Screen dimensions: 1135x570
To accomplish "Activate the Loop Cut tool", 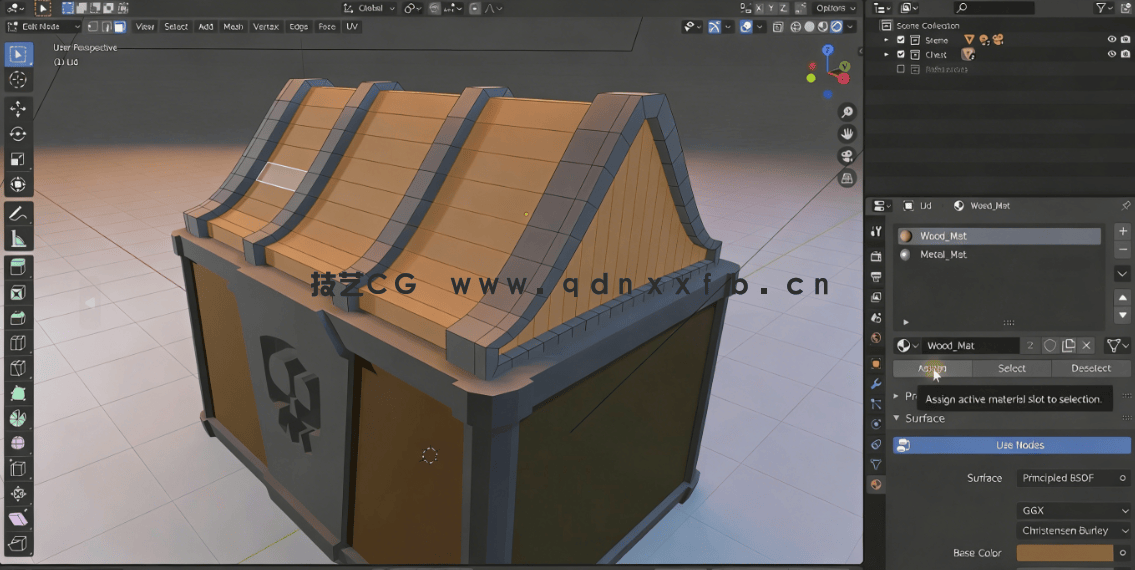I will 18,343.
